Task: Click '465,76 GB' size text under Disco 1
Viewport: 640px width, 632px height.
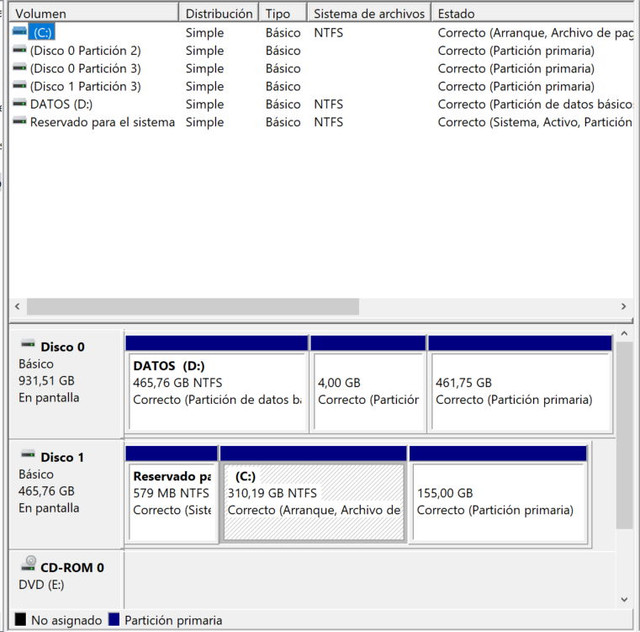Action: (x=47, y=491)
